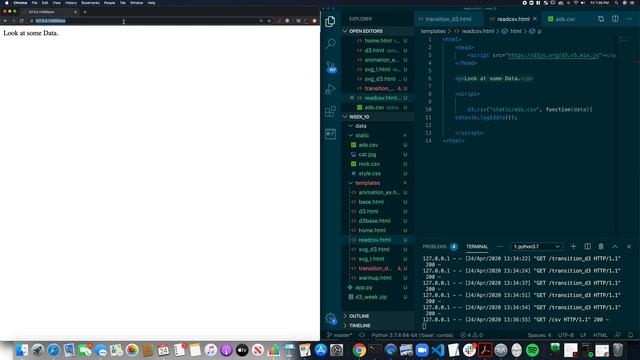The image size is (640, 360).
Task: Click the notifications bell in status bar
Action: tap(631, 335)
